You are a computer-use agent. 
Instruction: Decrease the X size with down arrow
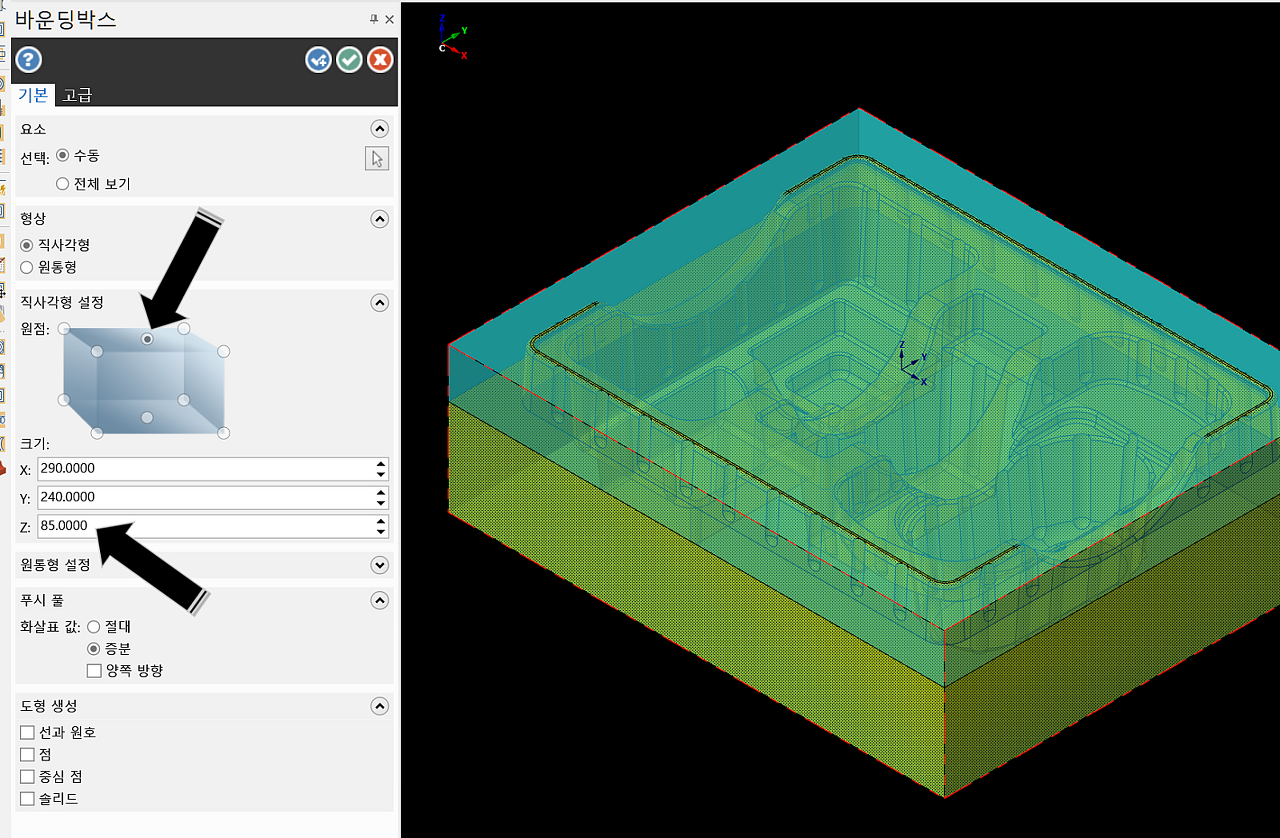[x=381, y=475]
